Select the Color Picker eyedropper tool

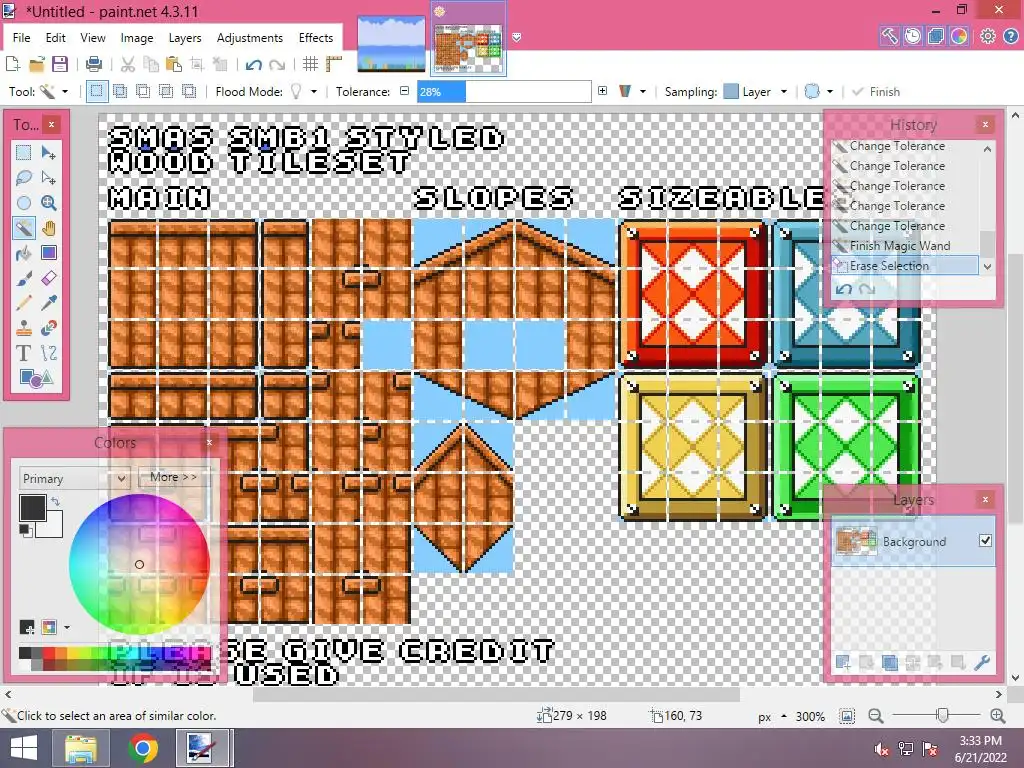[x=48, y=303]
